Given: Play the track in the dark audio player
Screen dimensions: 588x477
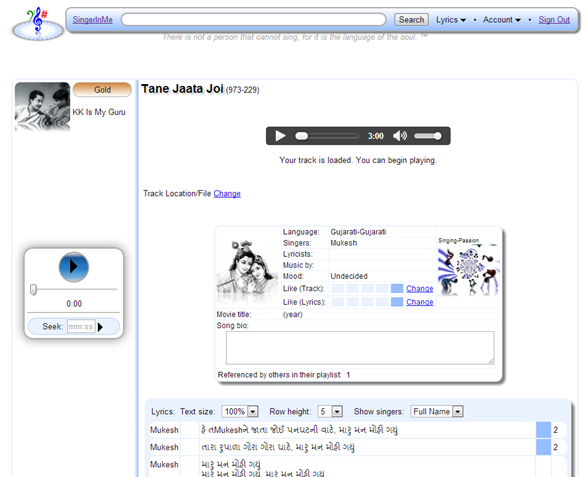Looking at the screenshot, I should (x=280, y=136).
